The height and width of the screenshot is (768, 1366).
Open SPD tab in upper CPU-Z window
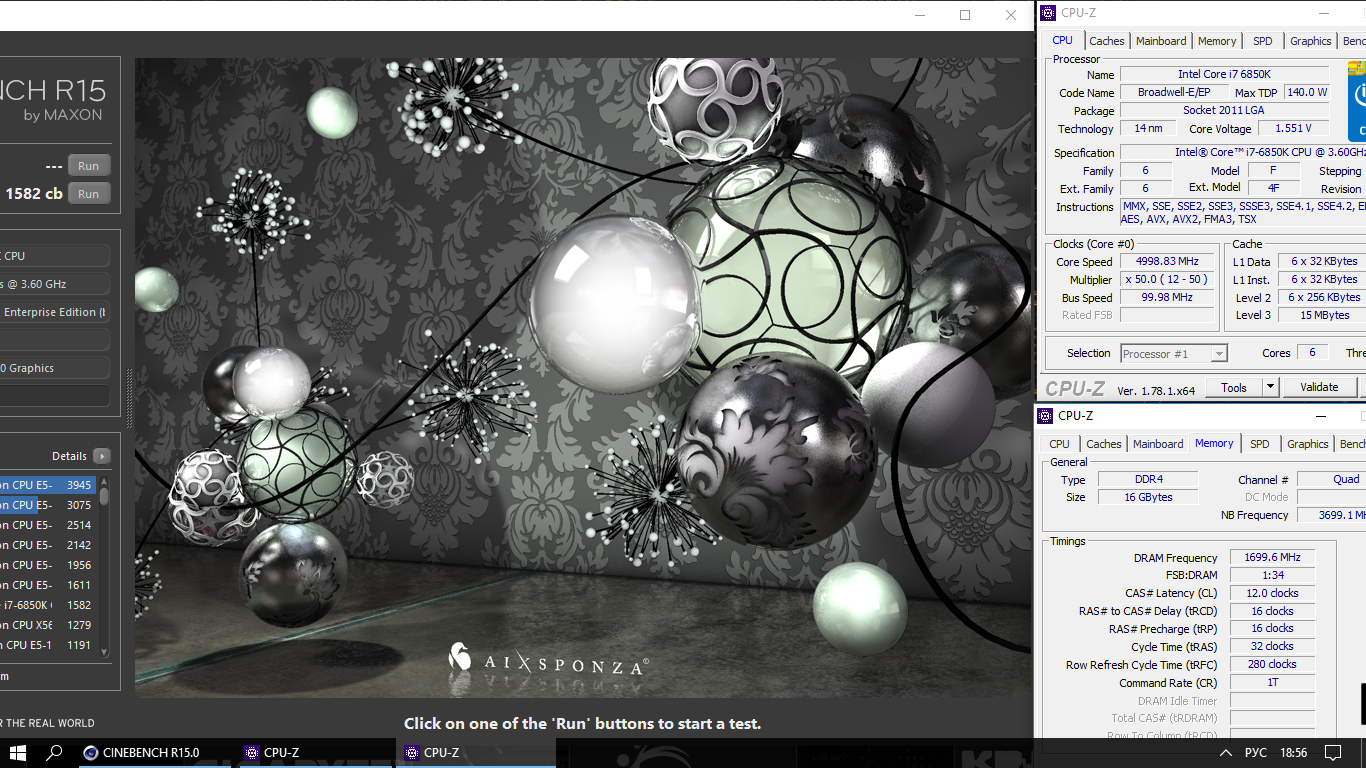point(1263,41)
